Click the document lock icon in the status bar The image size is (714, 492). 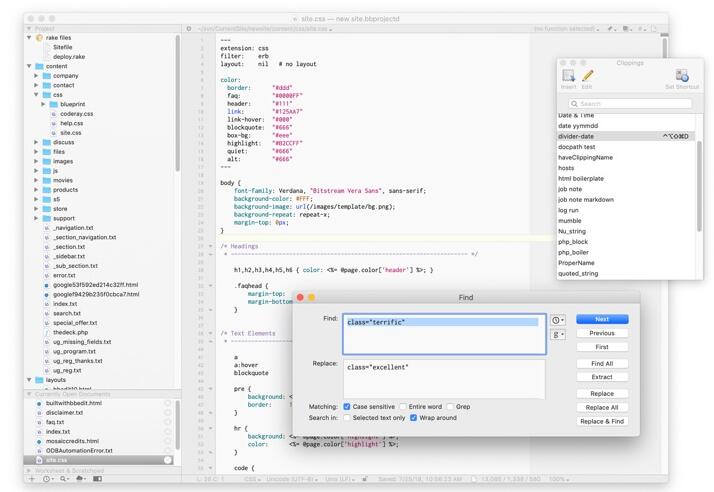pyautogui.click(x=365, y=479)
